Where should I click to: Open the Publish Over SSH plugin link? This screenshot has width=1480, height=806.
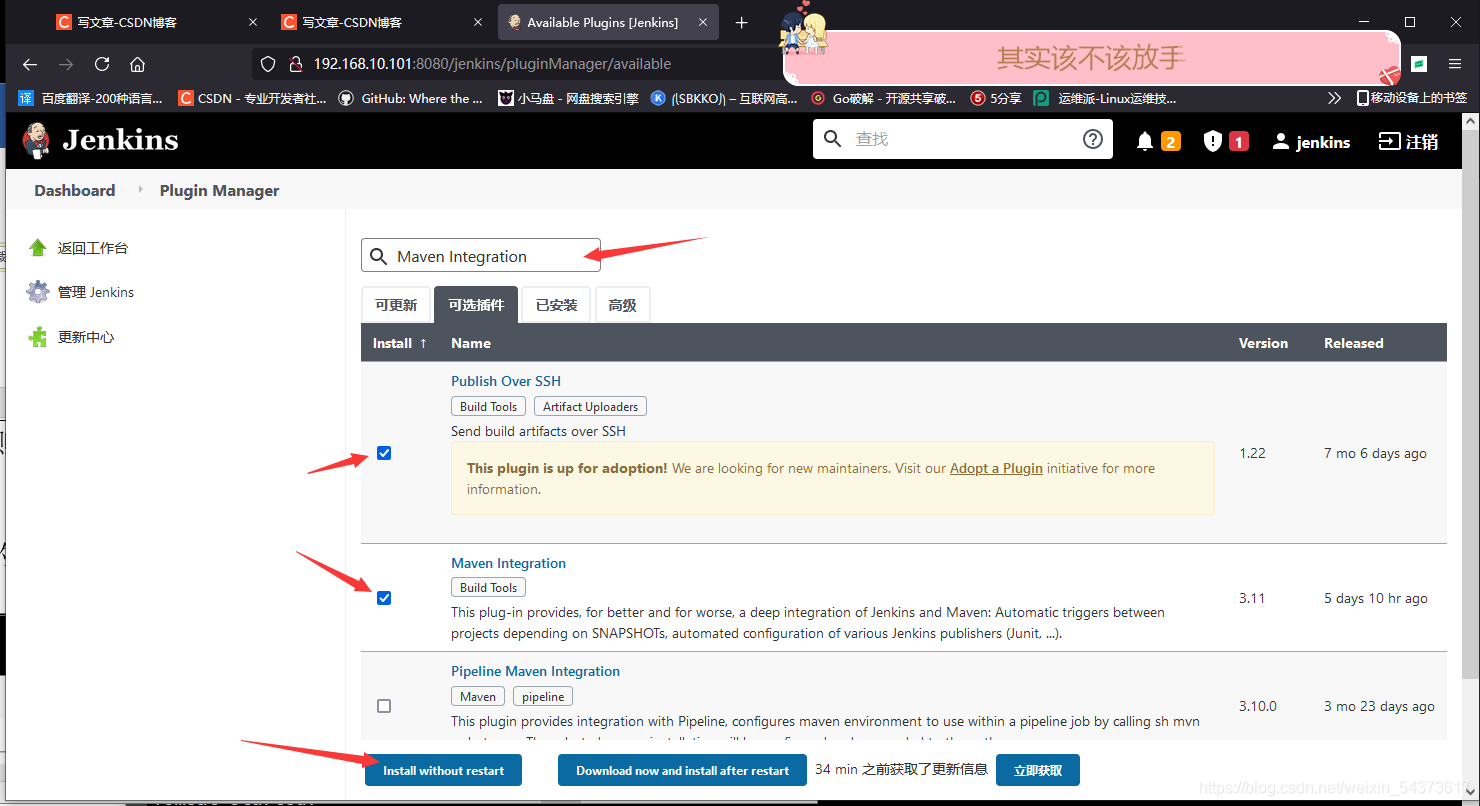click(506, 381)
